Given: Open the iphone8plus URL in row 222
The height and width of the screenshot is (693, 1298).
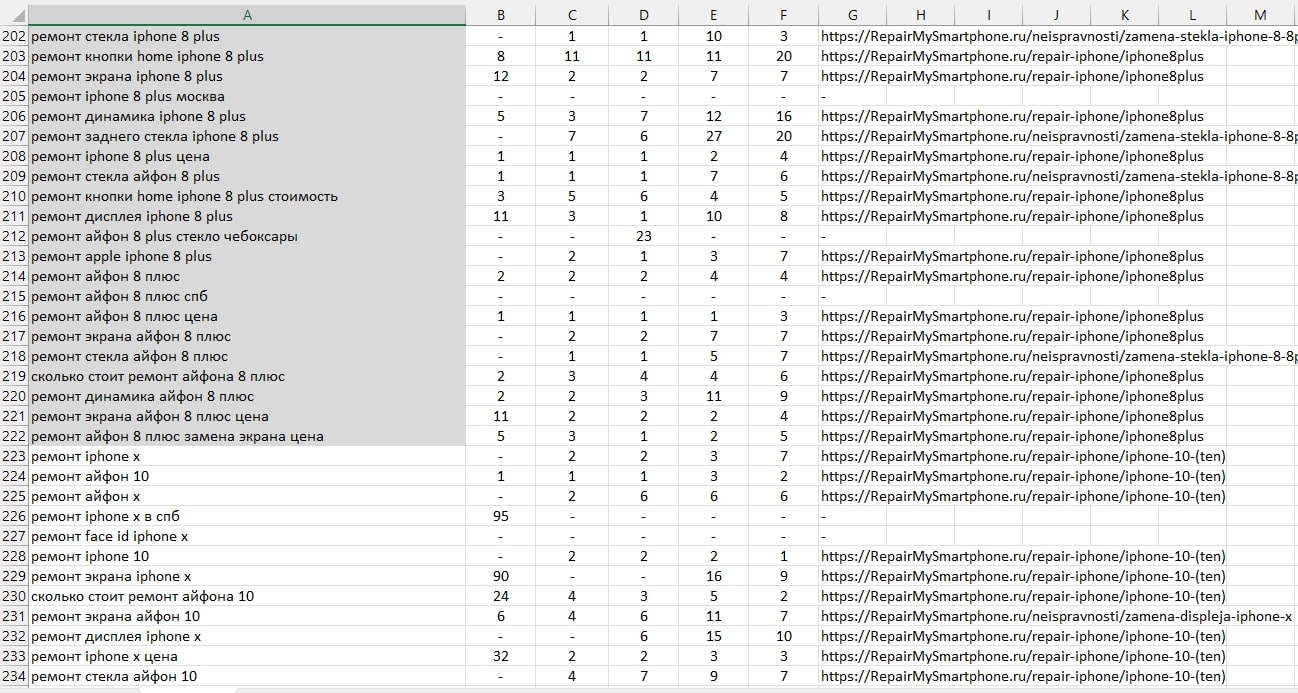Looking at the screenshot, I should 1012,436.
